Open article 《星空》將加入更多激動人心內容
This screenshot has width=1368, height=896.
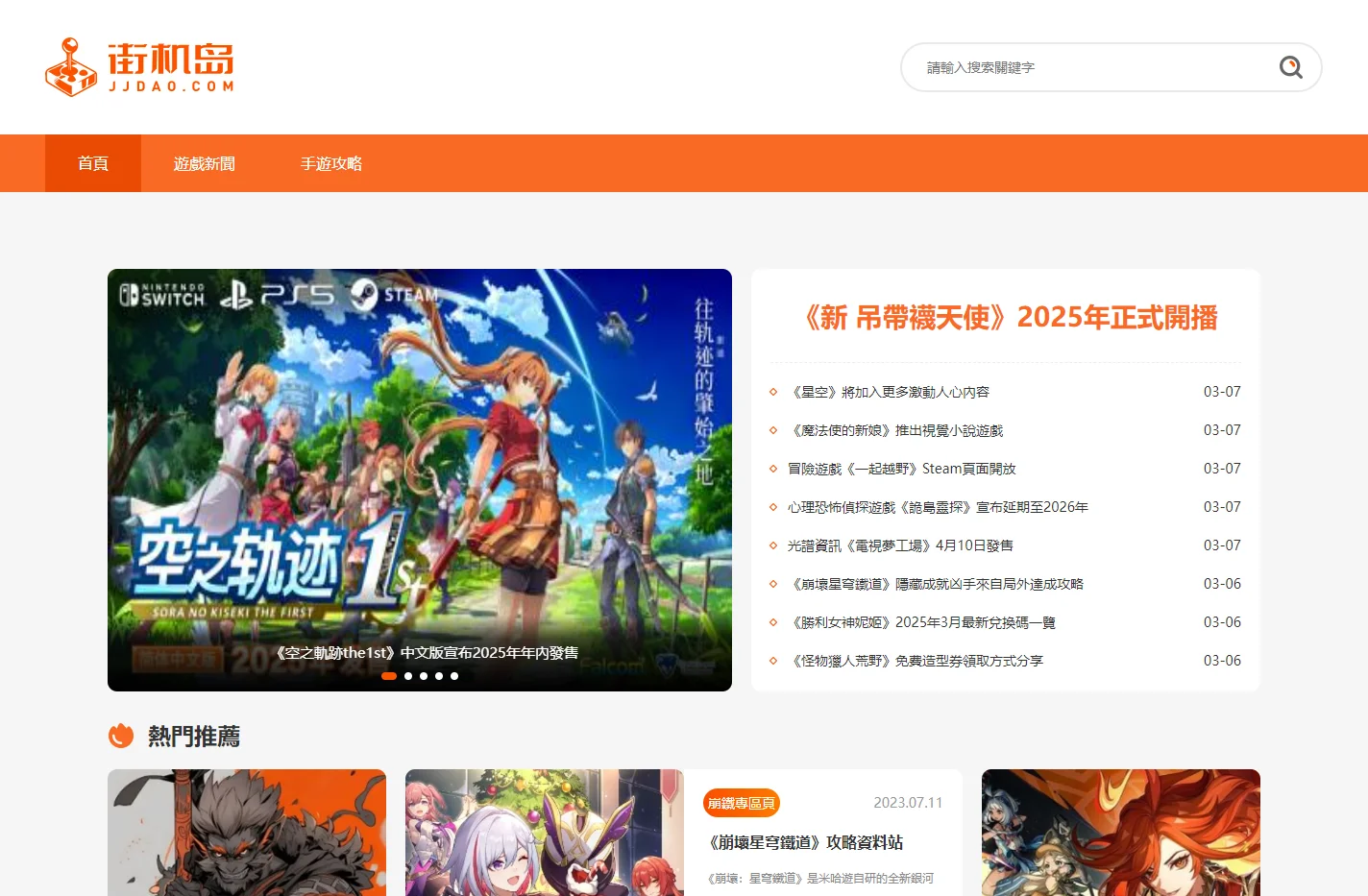[x=889, y=392]
